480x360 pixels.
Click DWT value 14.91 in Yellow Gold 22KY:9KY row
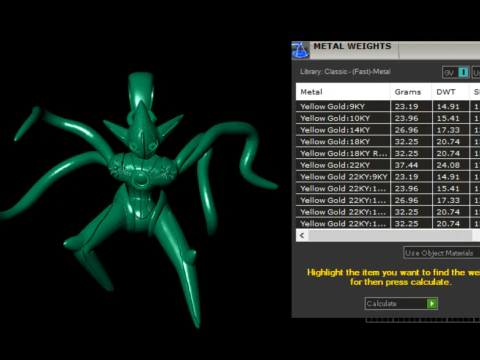click(448, 177)
